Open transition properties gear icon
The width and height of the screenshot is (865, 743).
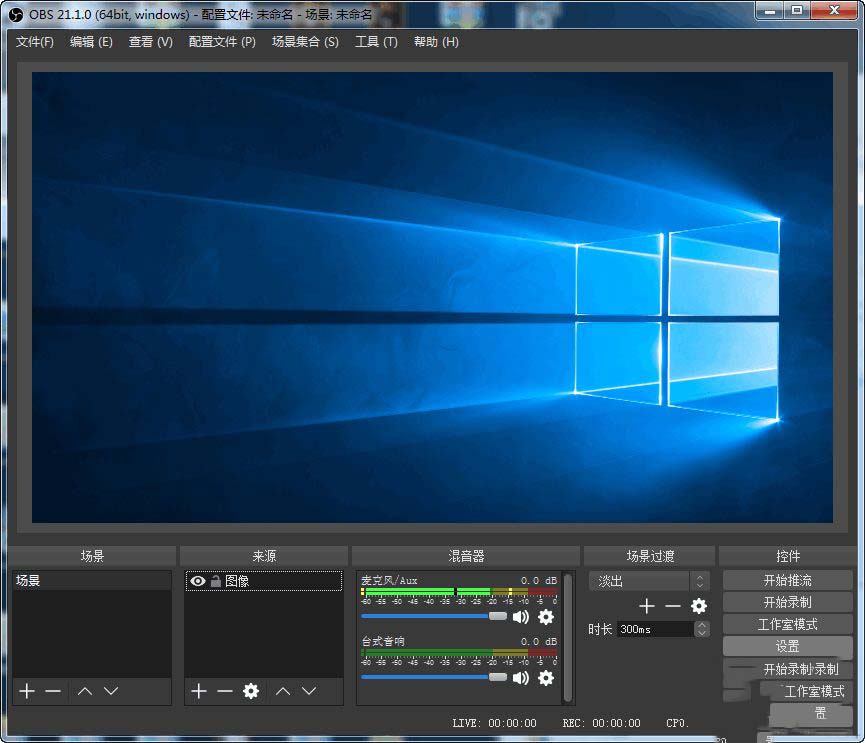point(699,606)
